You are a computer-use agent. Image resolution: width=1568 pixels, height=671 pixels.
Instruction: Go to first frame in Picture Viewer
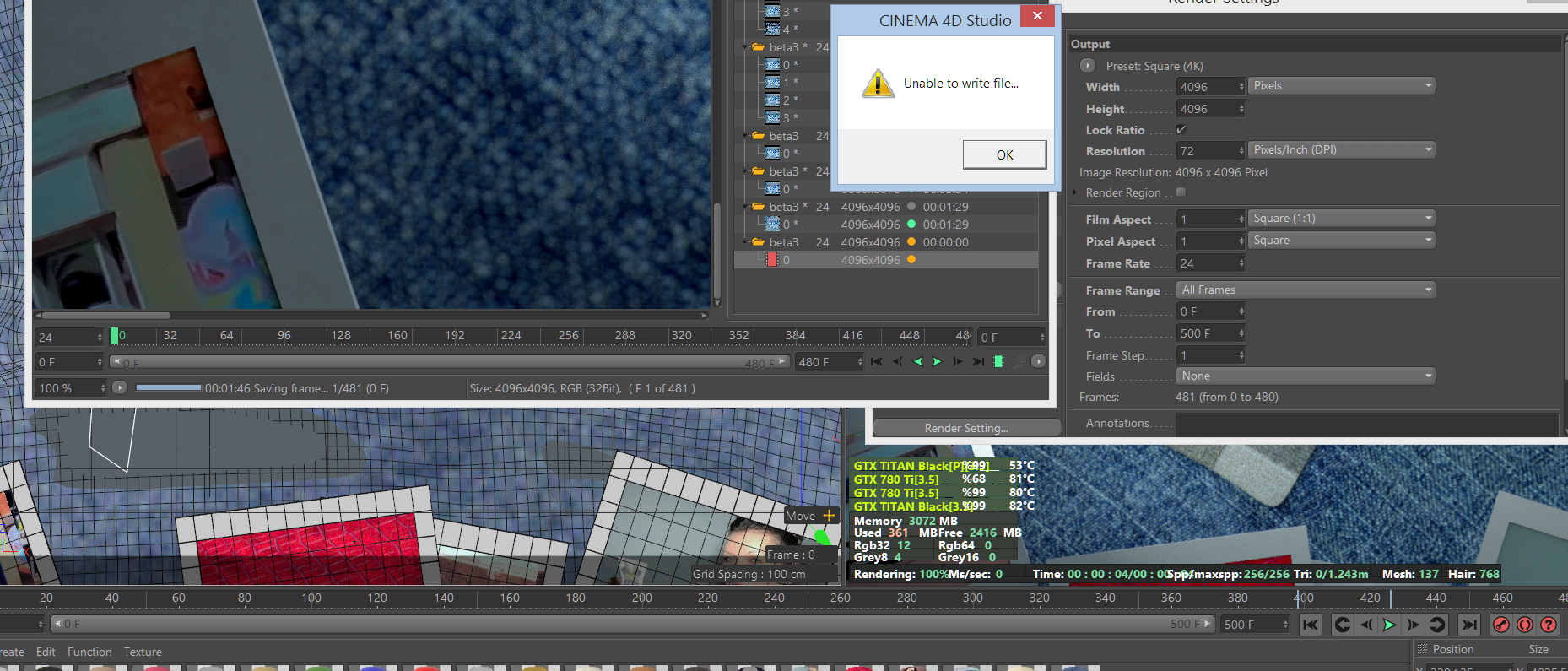[877, 361]
